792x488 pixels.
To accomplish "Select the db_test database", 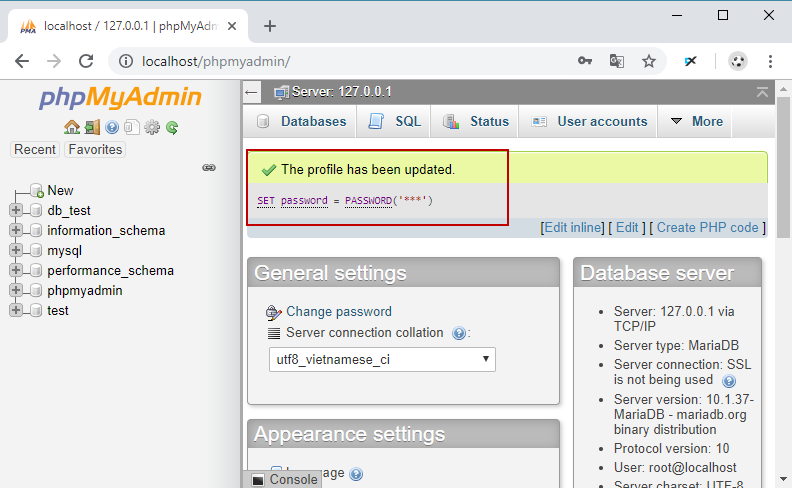I will tap(69, 210).
